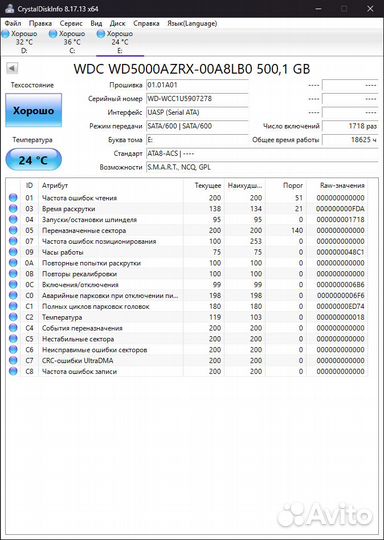The image size is (384, 540).
Task: Select raw value 000000000FDA
Action: 340,209
